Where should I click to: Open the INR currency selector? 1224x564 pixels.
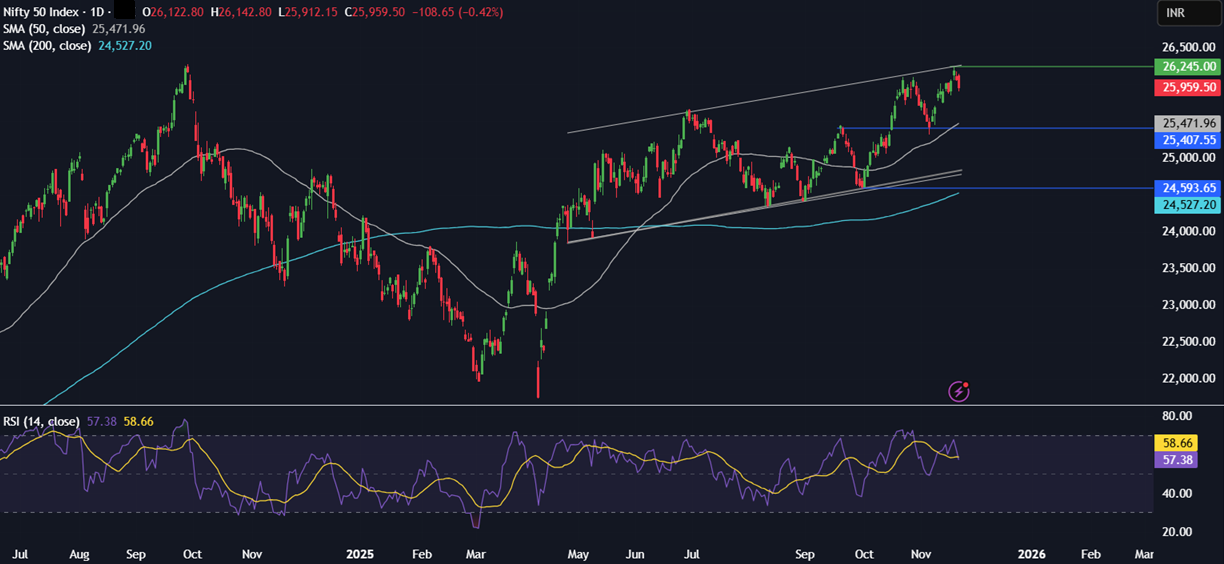coord(1177,13)
